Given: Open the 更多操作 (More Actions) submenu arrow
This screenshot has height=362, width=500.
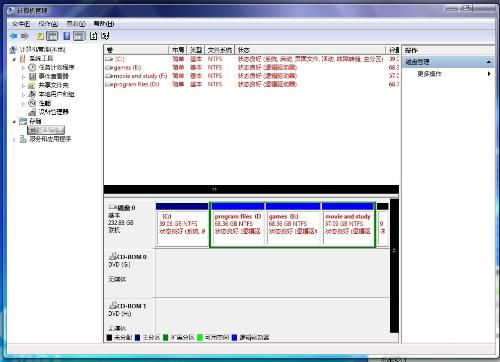Looking at the screenshot, I should [x=489, y=74].
